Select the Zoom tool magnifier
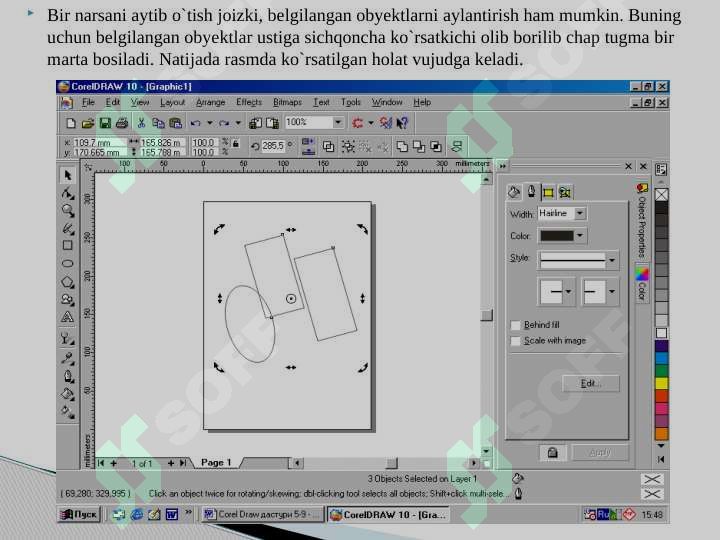The height and width of the screenshot is (540, 720). (x=68, y=210)
